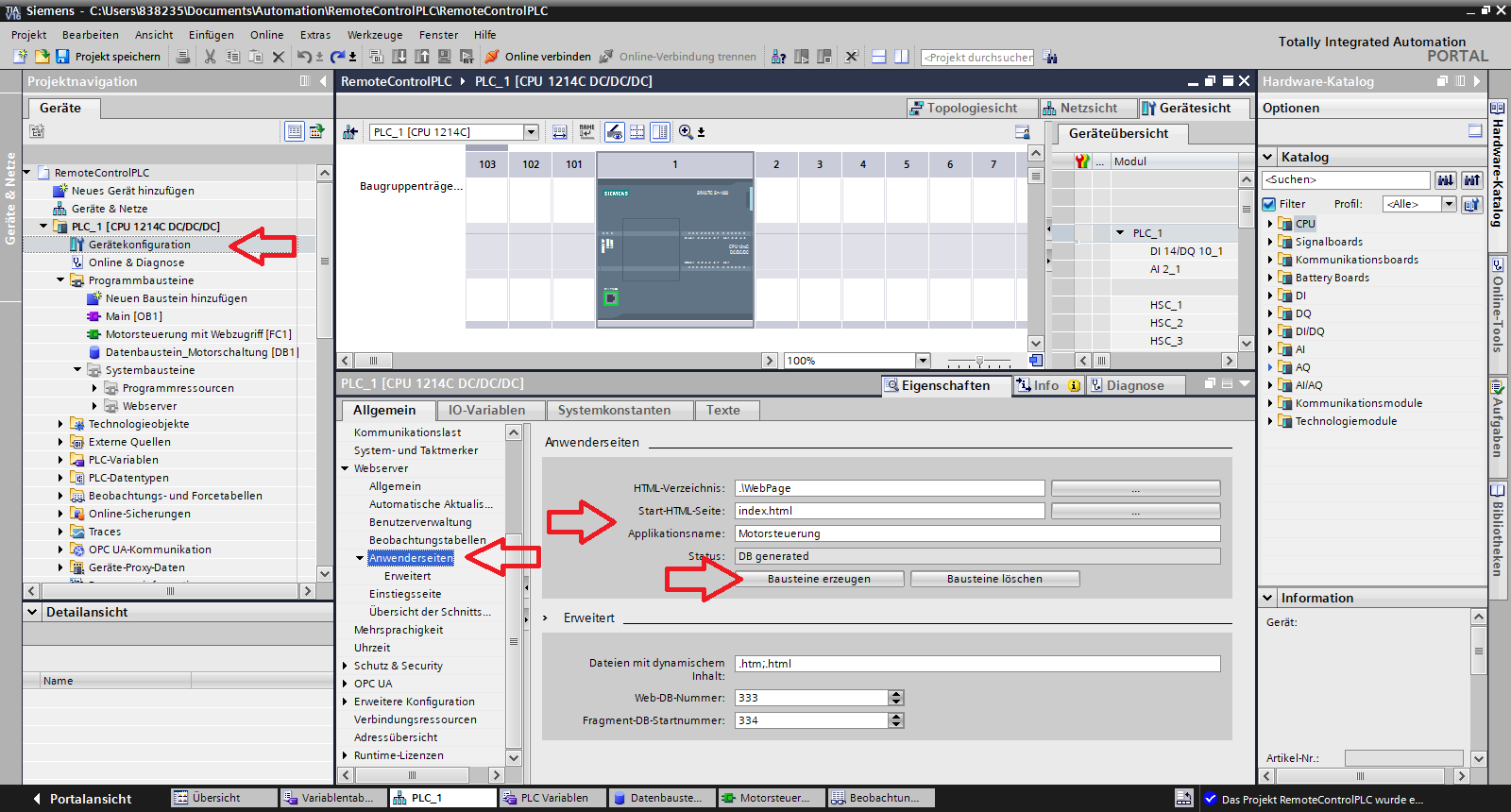Click the Bausteine löschen button
Screen dimensions: 1511x812
994,579
